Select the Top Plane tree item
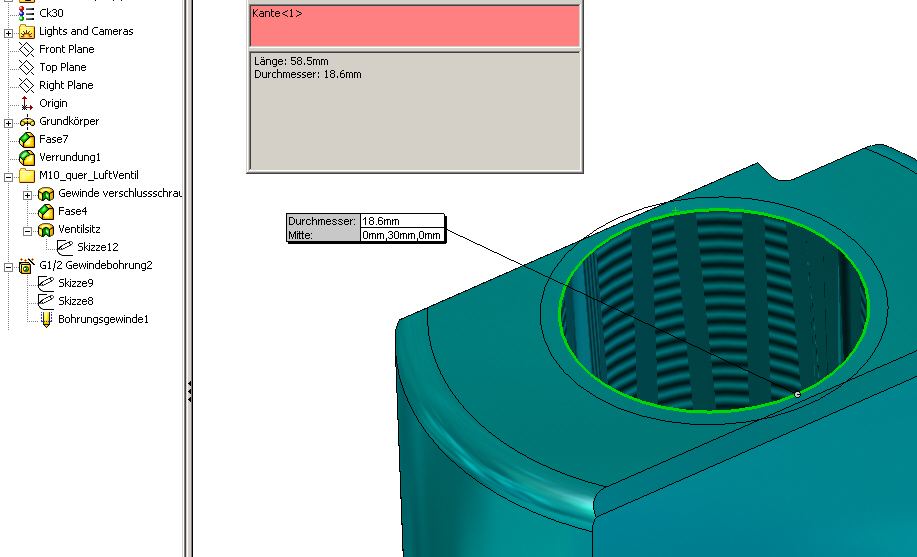 63,67
